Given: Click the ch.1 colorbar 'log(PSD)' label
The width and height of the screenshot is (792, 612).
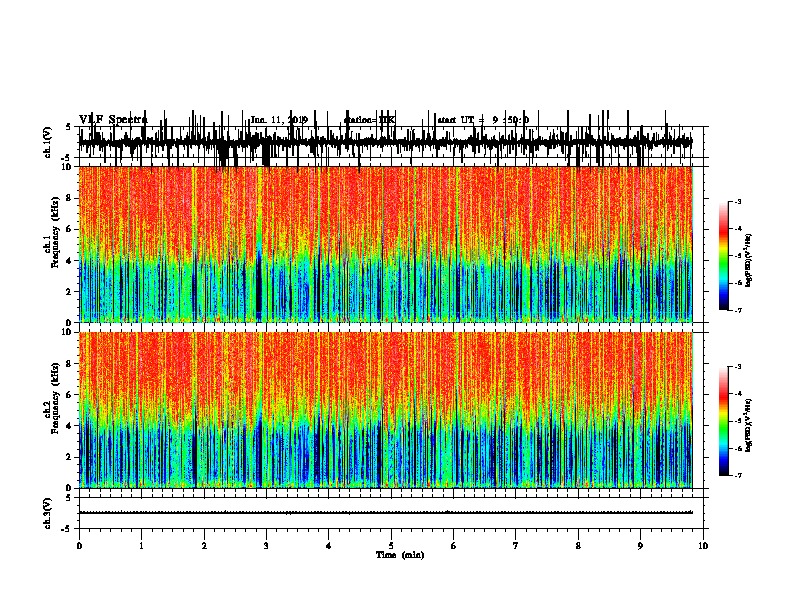Looking at the screenshot, I should click(748, 260).
